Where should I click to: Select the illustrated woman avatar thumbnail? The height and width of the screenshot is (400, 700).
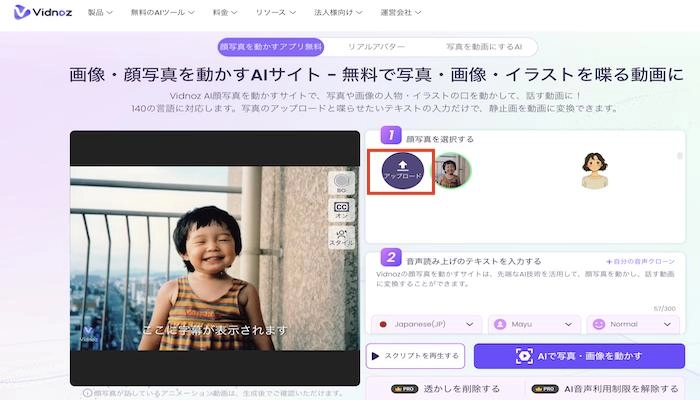[x=595, y=171]
